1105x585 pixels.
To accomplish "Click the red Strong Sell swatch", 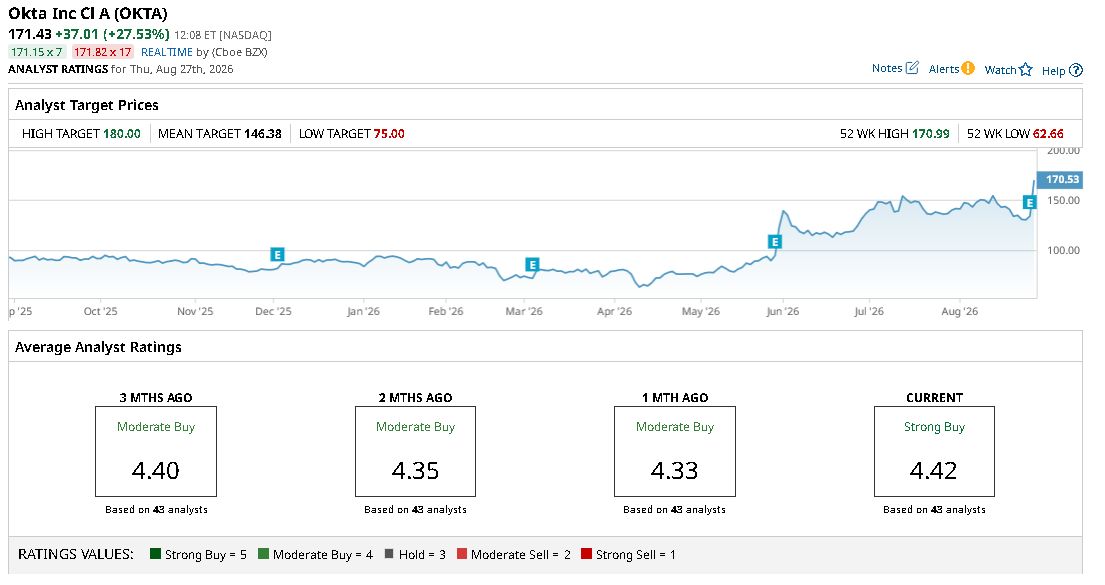I will point(586,554).
